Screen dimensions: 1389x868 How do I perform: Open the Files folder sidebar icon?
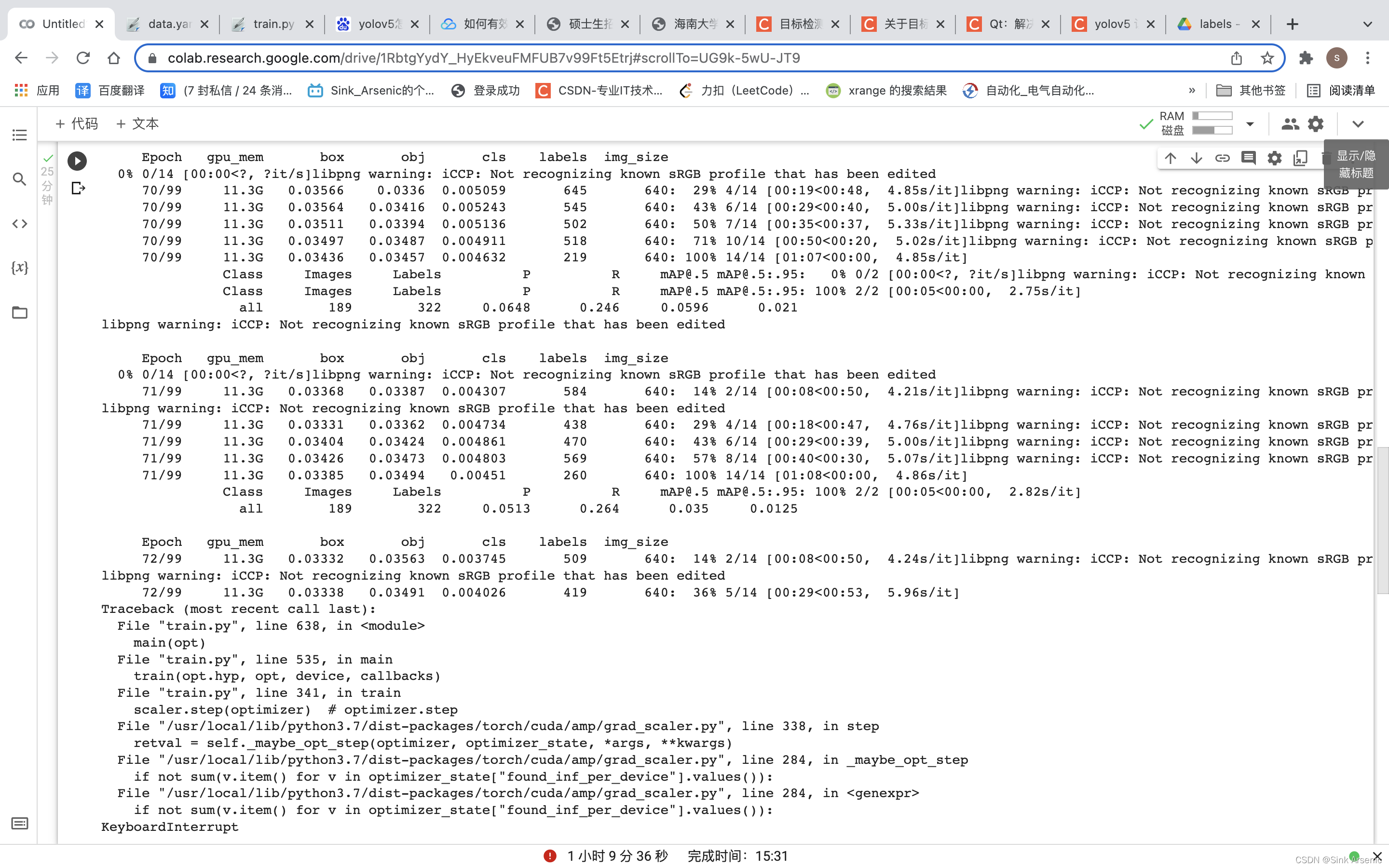click(19, 313)
